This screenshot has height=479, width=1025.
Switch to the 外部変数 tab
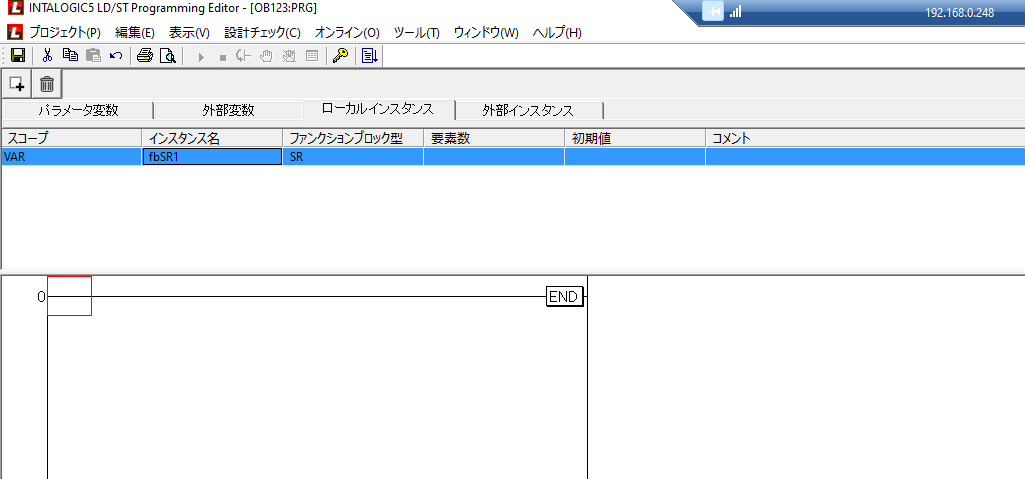(x=228, y=110)
